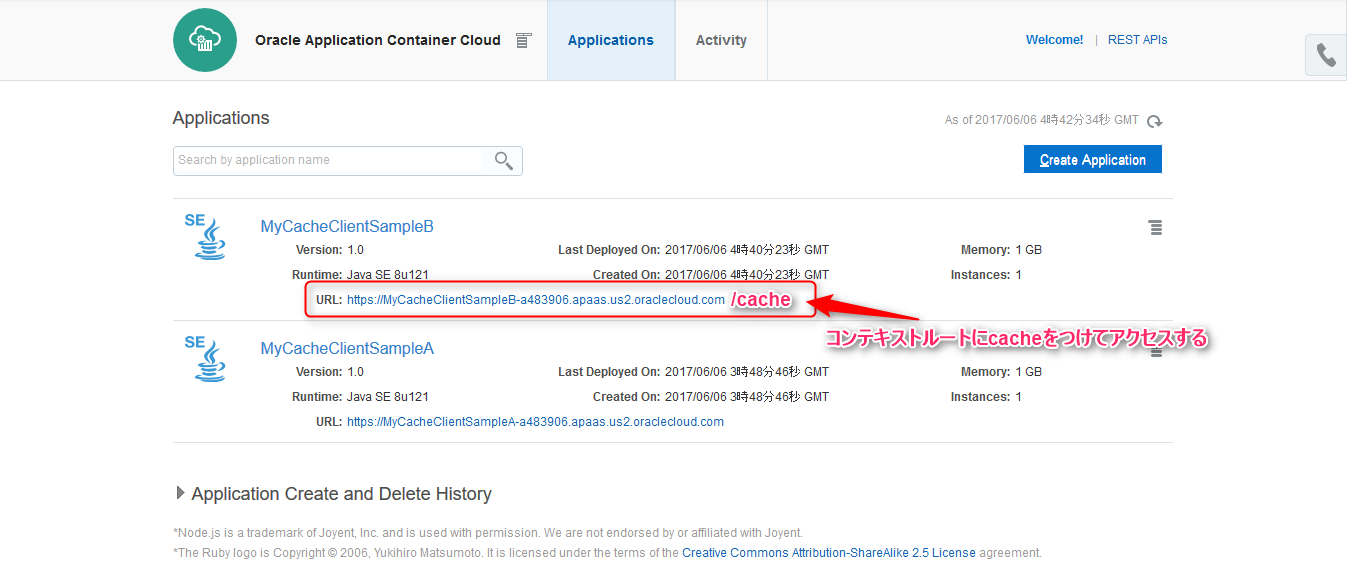The width and height of the screenshot is (1347, 561).
Task: Click the 'As of 2017/06/06' timestamp text
Action: point(1041,120)
